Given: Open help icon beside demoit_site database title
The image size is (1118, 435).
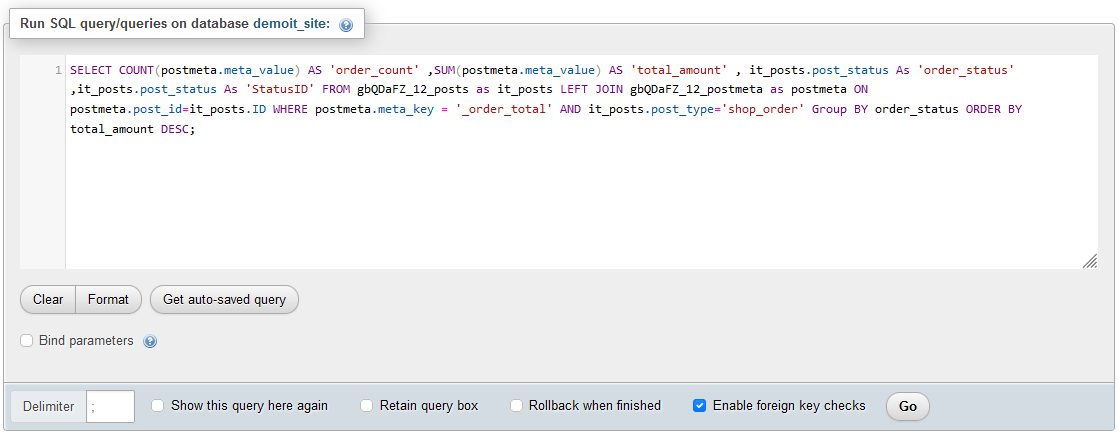Looking at the screenshot, I should pyautogui.click(x=346, y=25).
